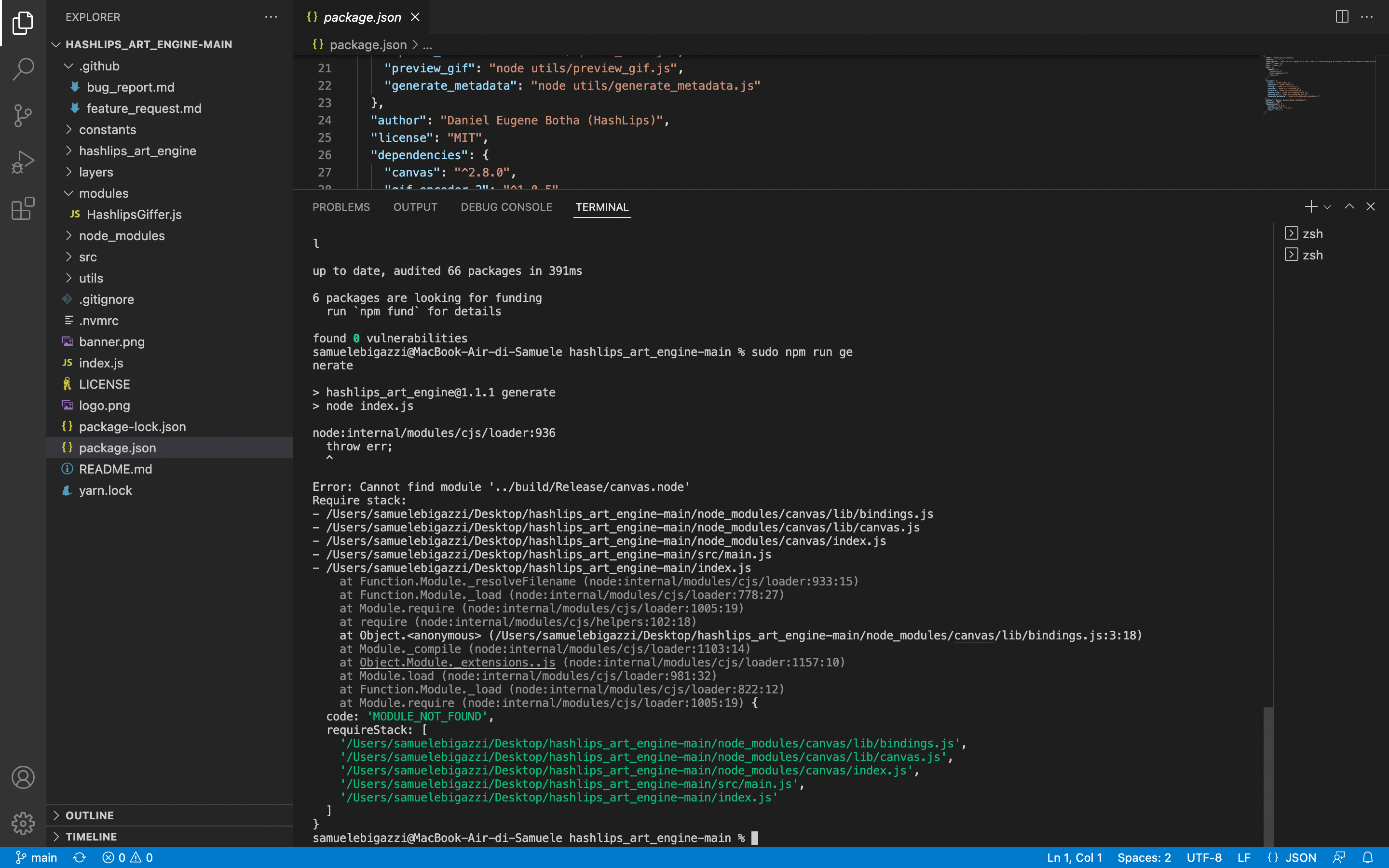Split the editor using the top-right icon
The height and width of the screenshot is (868, 1389).
(x=1342, y=17)
